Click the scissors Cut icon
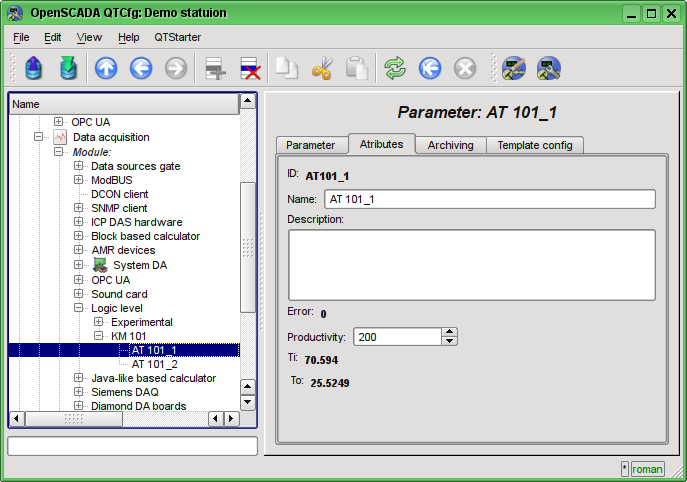The height and width of the screenshot is (482, 687). click(x=321, y=68)
